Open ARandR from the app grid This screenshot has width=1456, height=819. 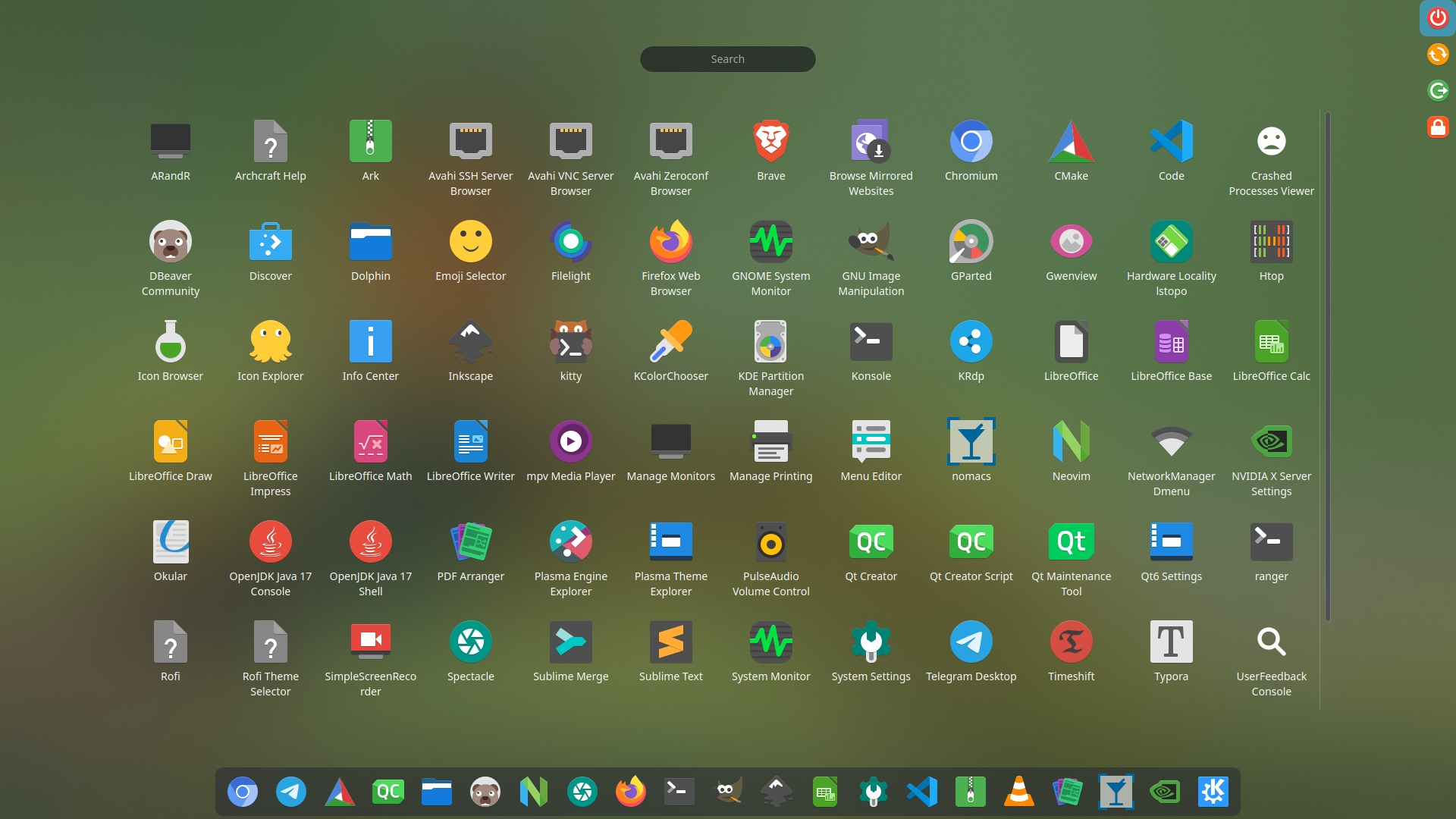coord(171,152)
